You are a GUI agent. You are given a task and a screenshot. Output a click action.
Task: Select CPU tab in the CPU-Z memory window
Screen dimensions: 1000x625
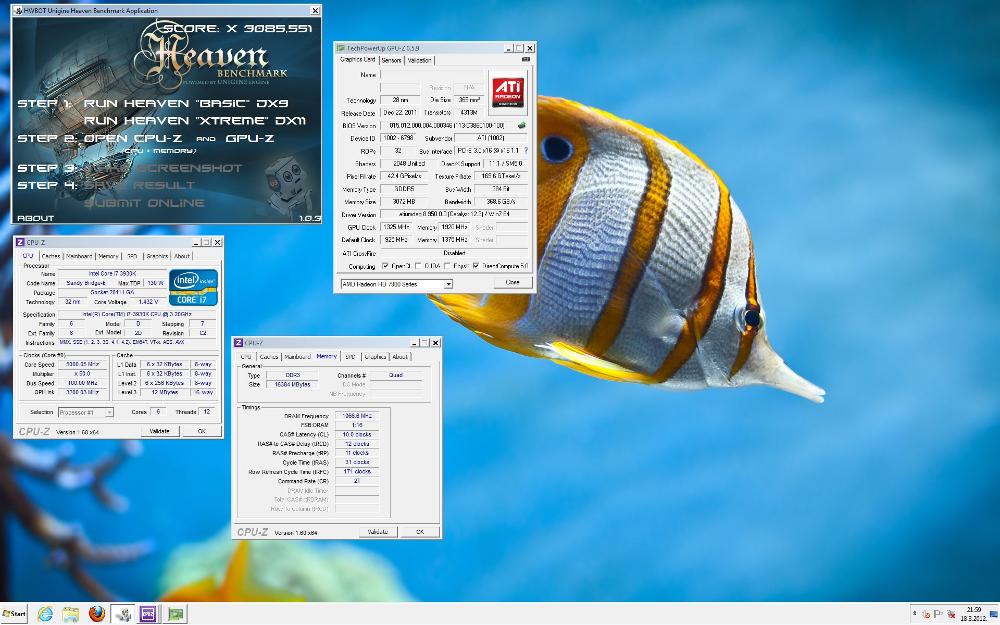[246, 357]
